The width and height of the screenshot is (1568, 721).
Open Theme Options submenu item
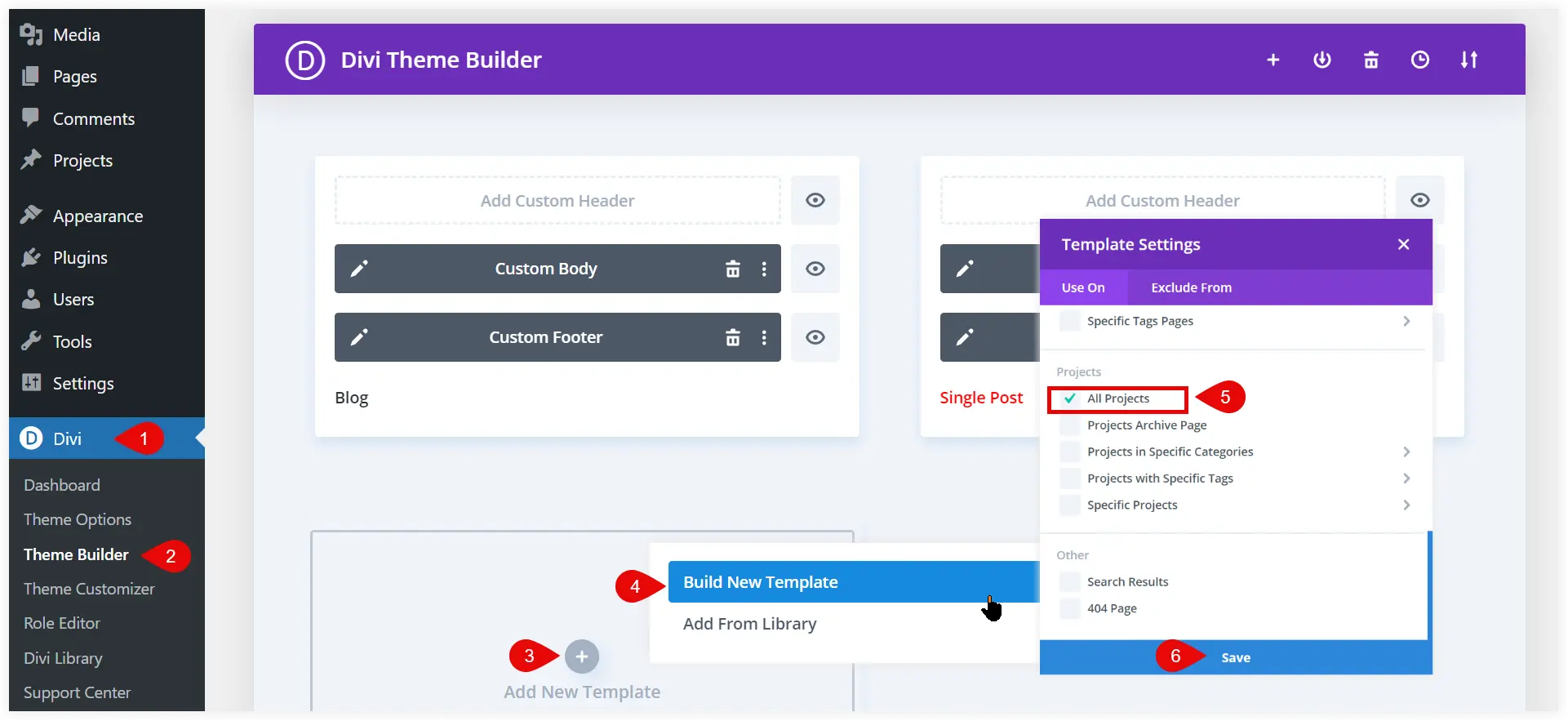click(78, 519)
